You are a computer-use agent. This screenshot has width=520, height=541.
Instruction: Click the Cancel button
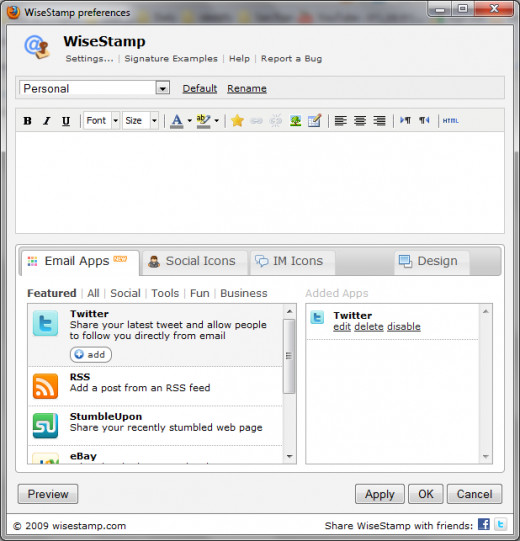tap(474, 494)
